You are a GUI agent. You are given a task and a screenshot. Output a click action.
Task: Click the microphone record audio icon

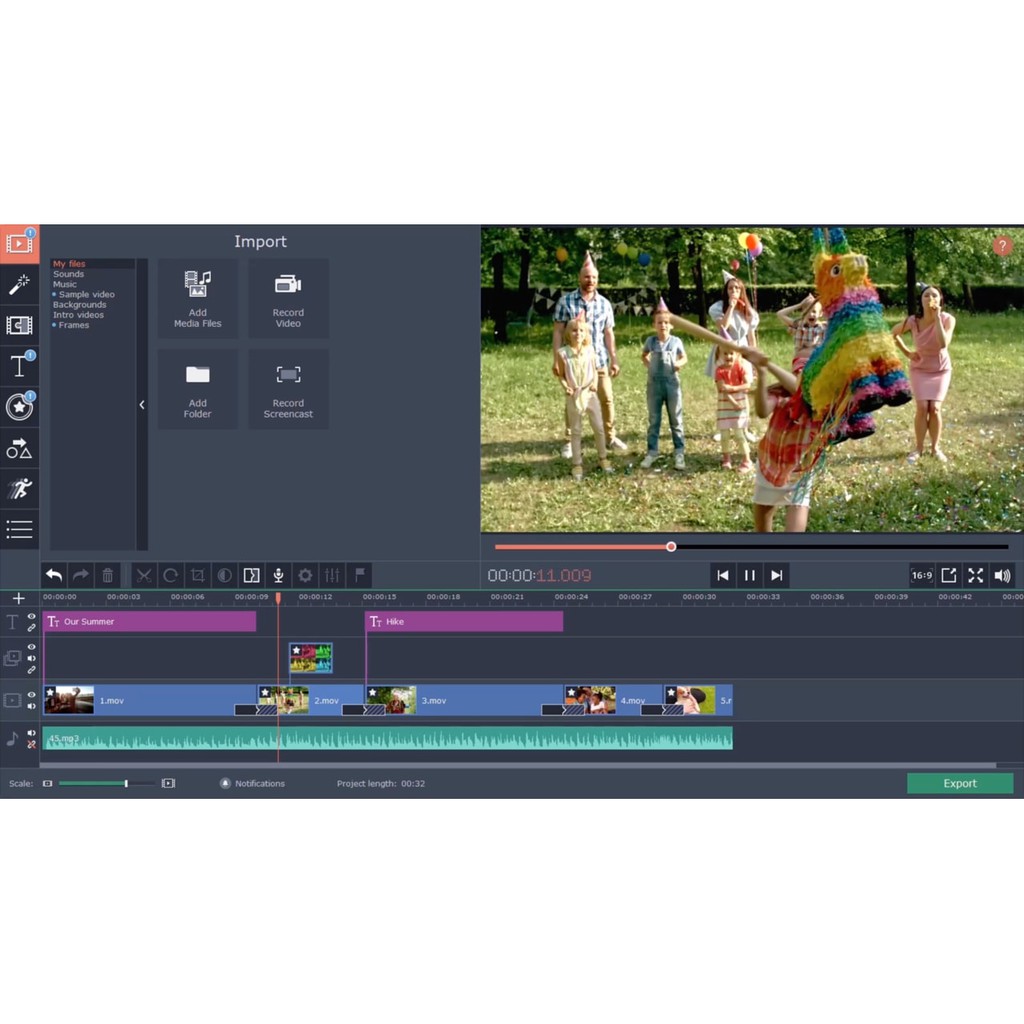coord(279,575)
